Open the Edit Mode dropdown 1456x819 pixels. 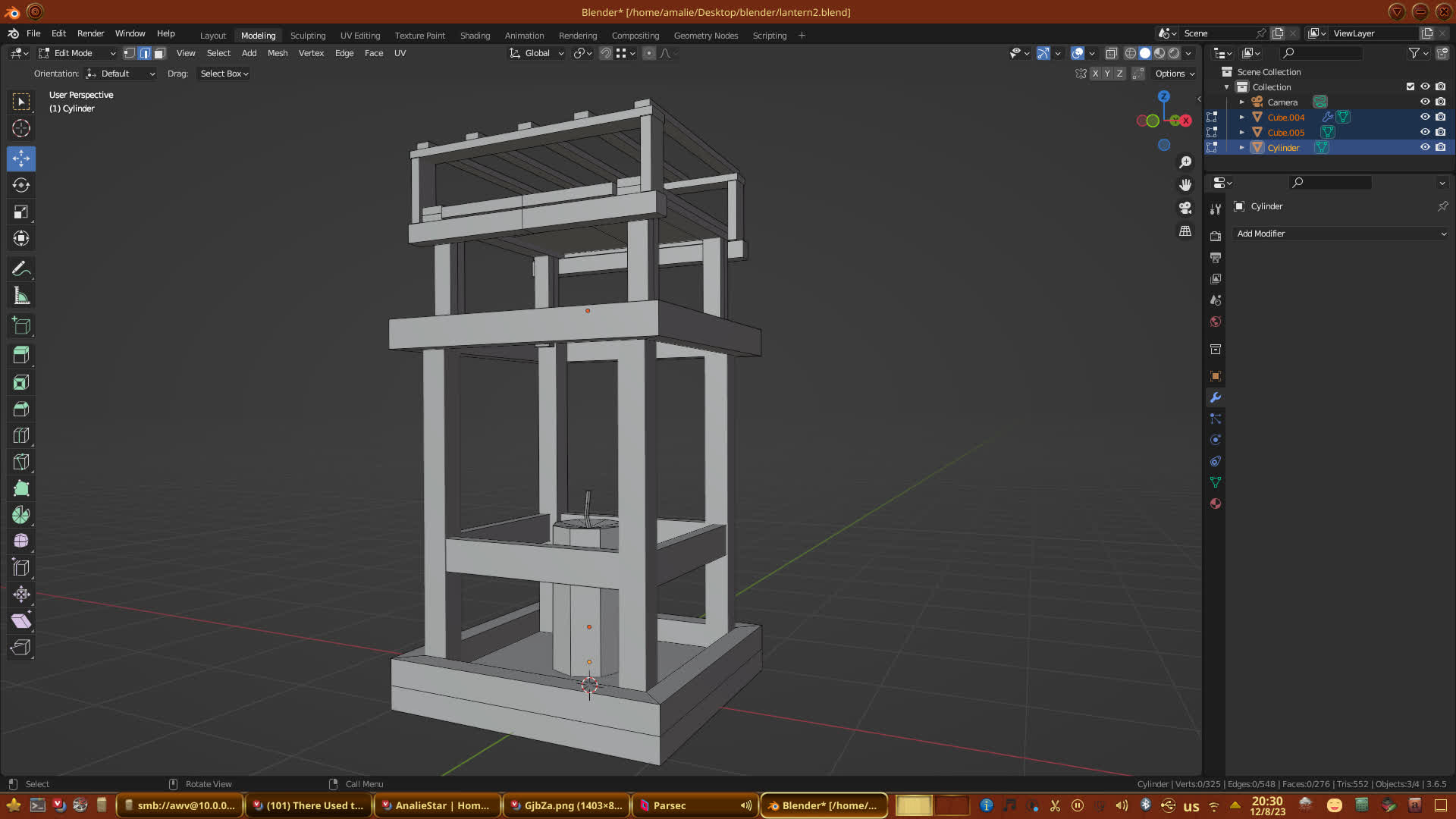click(x=77, y=53)
